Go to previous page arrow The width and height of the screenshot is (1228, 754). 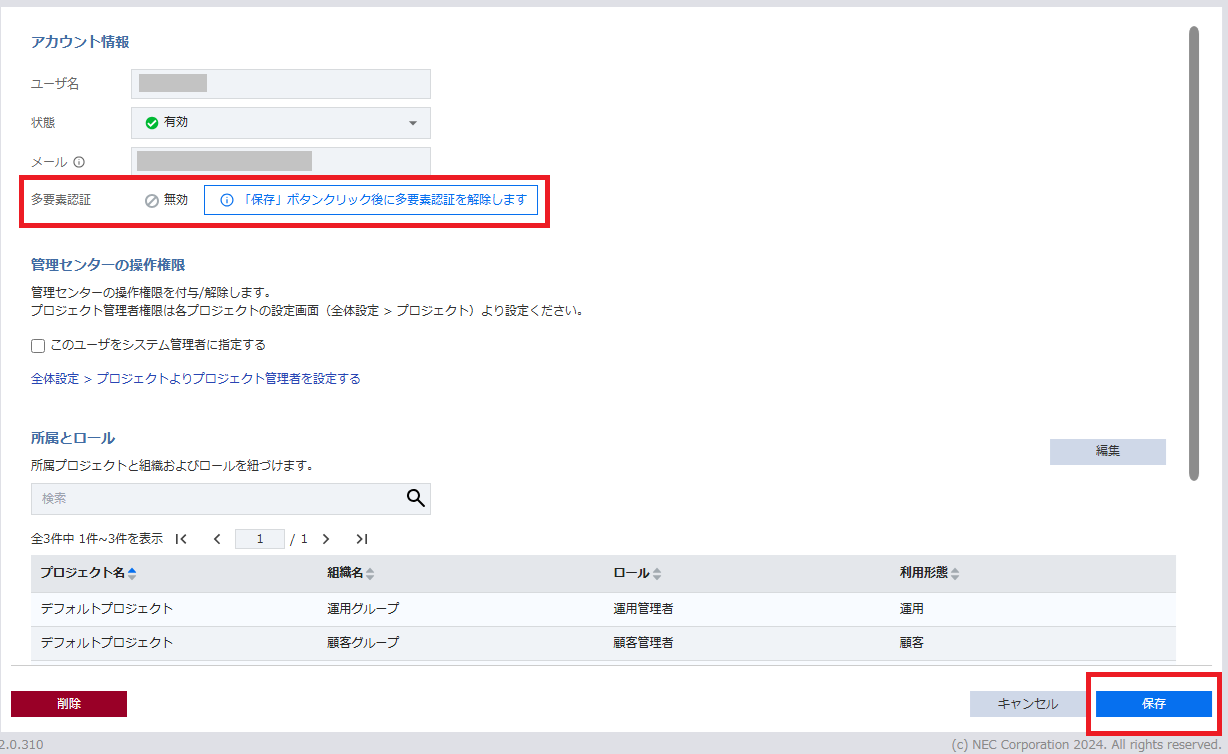point(217,539)
